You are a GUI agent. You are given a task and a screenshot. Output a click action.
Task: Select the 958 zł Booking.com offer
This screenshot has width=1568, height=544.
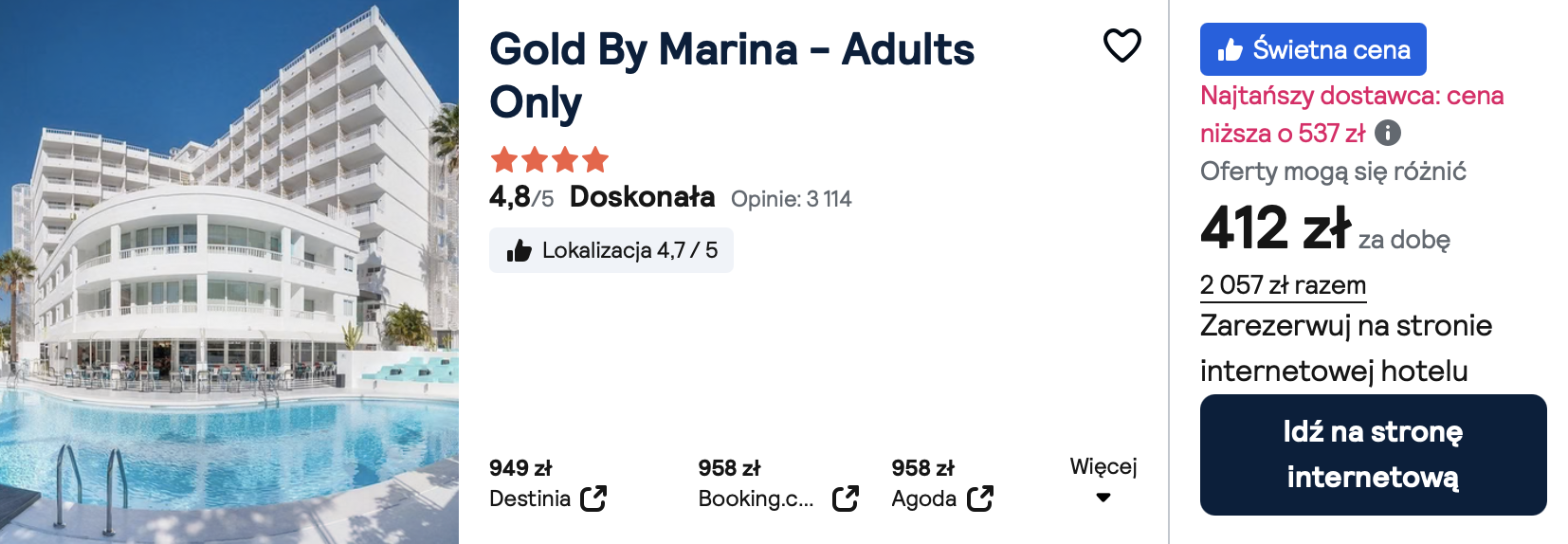click(x=778, y=483)
